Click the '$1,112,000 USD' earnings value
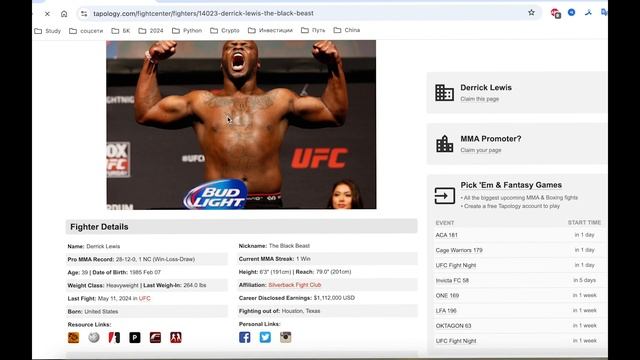This screenshot has height=360, width=640. tap(334, 298)
